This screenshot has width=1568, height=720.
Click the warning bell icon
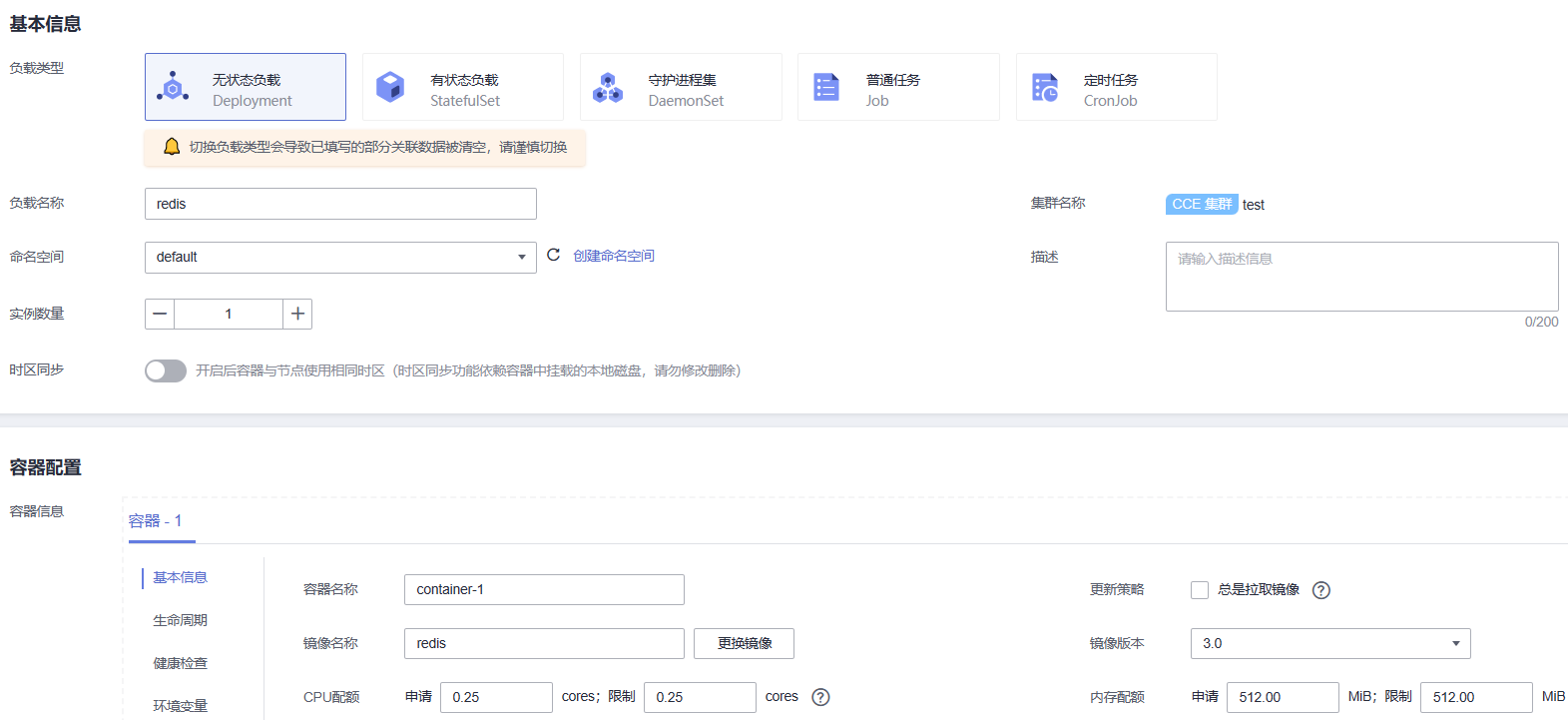(172, 147)
